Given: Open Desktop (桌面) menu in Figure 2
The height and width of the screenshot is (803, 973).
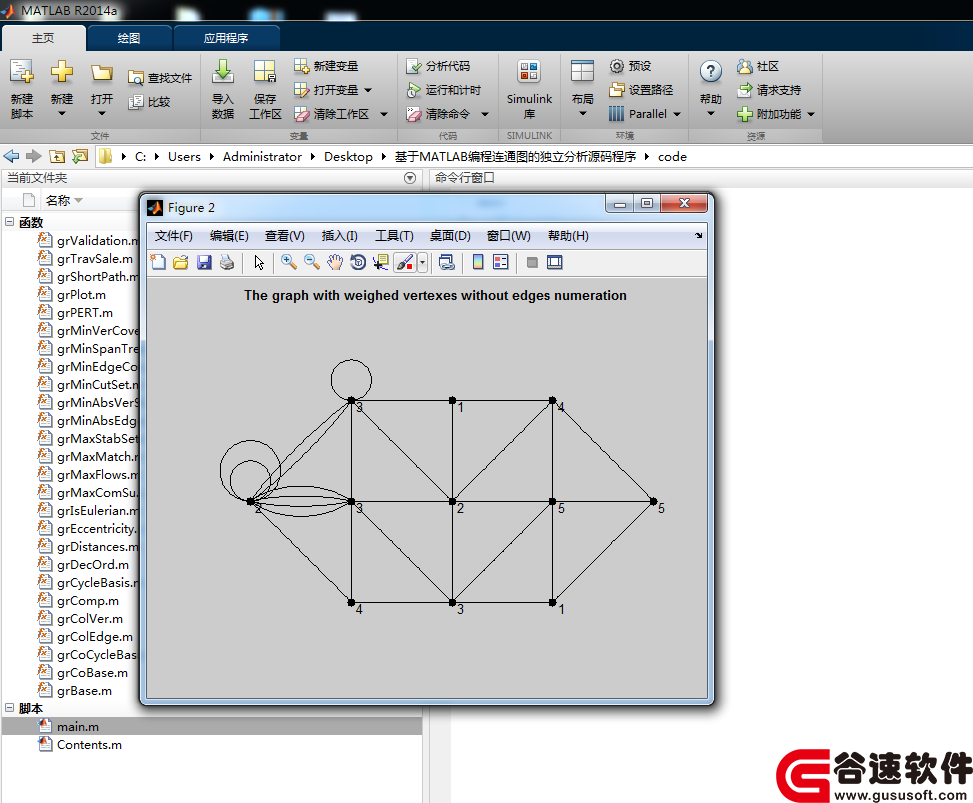Looking at the screenshot, I should pos(450,236).
